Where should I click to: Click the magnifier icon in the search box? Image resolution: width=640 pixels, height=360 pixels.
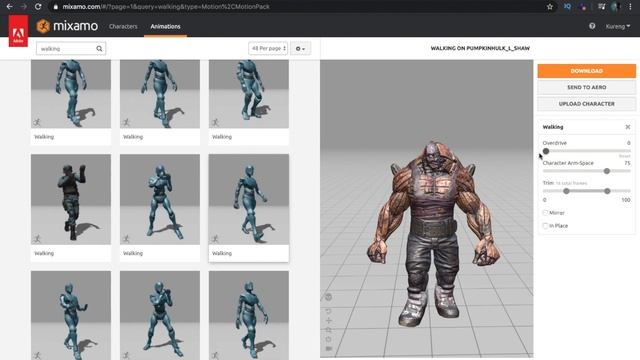99,49
